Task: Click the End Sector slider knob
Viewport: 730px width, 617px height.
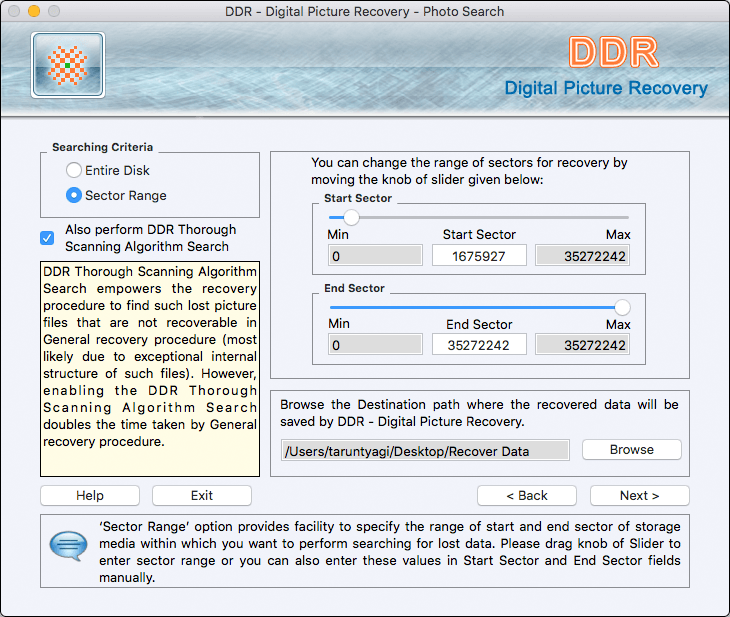Action: click(x=622, y=307)
